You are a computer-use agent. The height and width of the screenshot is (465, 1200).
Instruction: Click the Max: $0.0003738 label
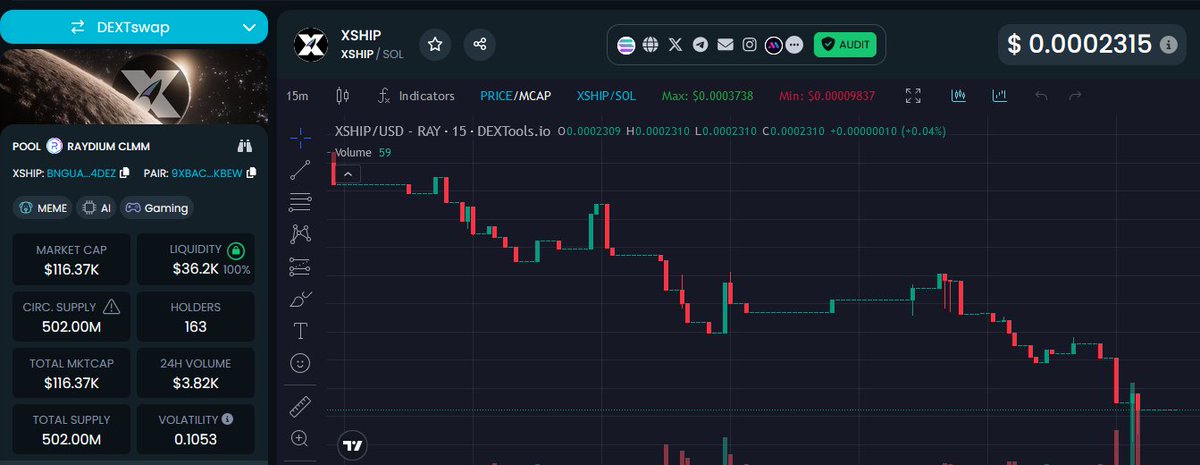(707, 96)
